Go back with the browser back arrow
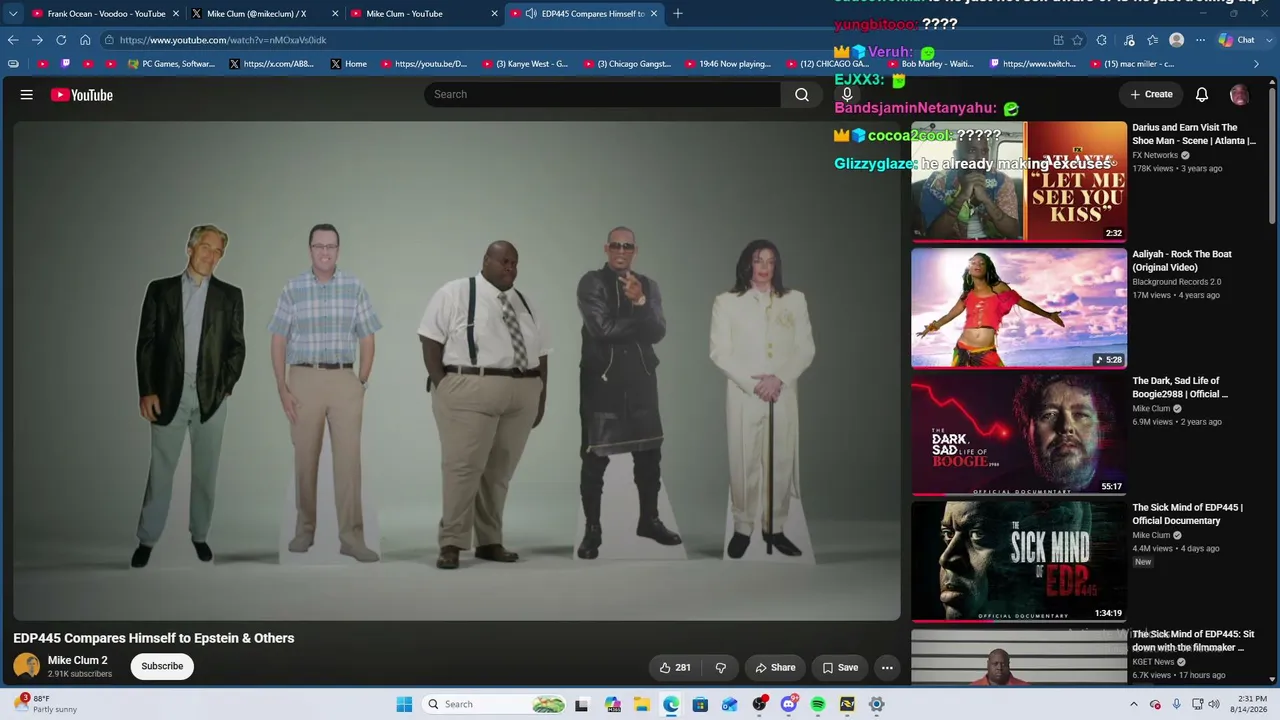Viewport: 1280px width, 720px height. 13,40
